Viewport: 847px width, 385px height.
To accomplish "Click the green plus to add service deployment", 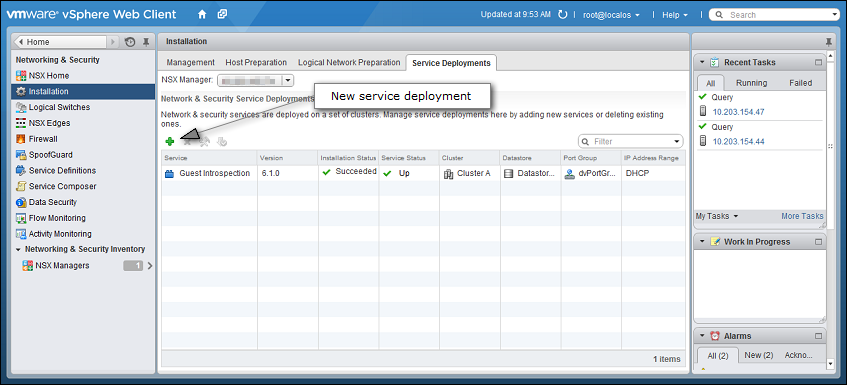I will tap(170, 141).
